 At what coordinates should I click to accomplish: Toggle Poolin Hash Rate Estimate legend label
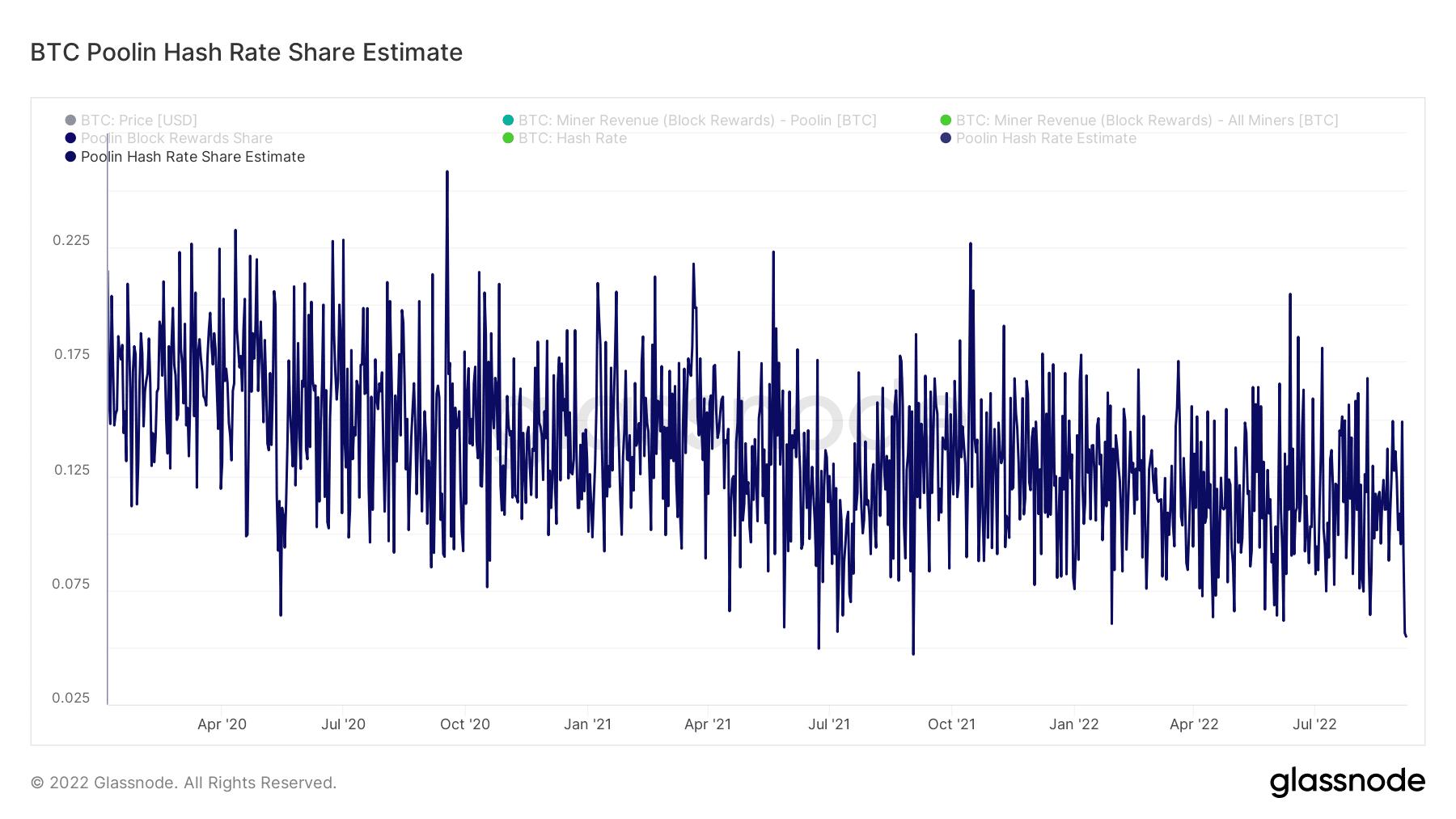coord(1046,138)
